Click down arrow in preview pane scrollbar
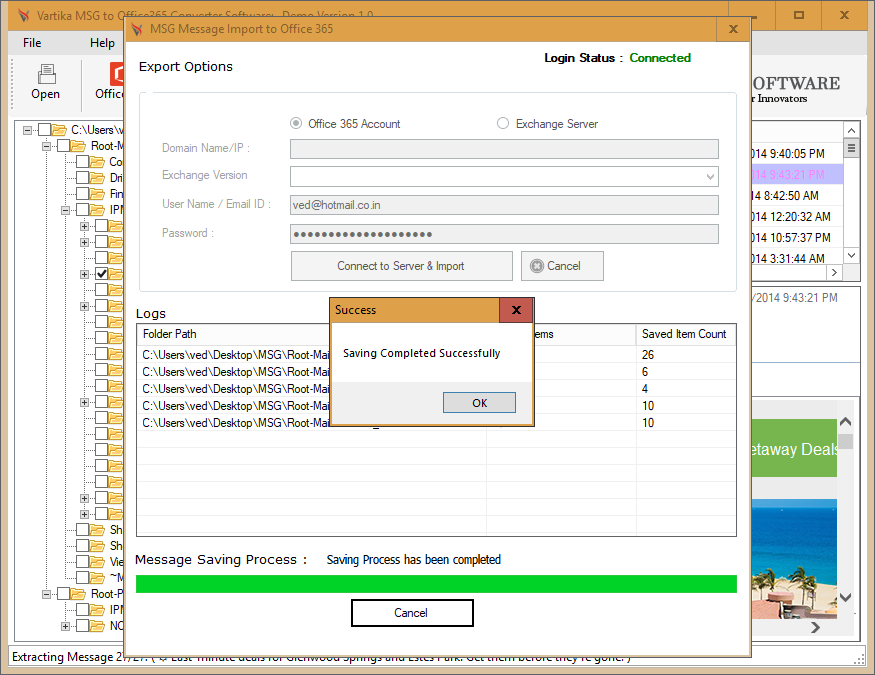This screenshot has width=875, height=675. [x=846, y=597]
